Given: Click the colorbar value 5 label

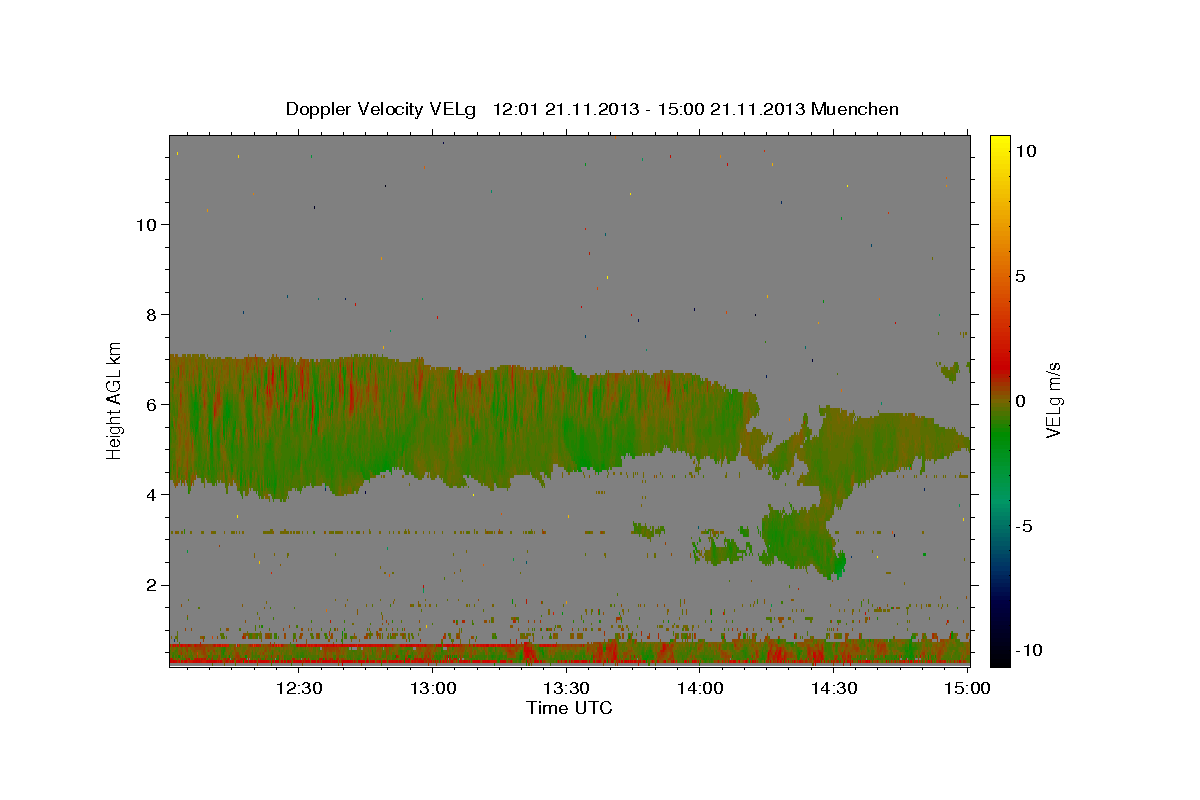Looking at the screenshot, I should pyautogui.click(x=1020, y=276).
